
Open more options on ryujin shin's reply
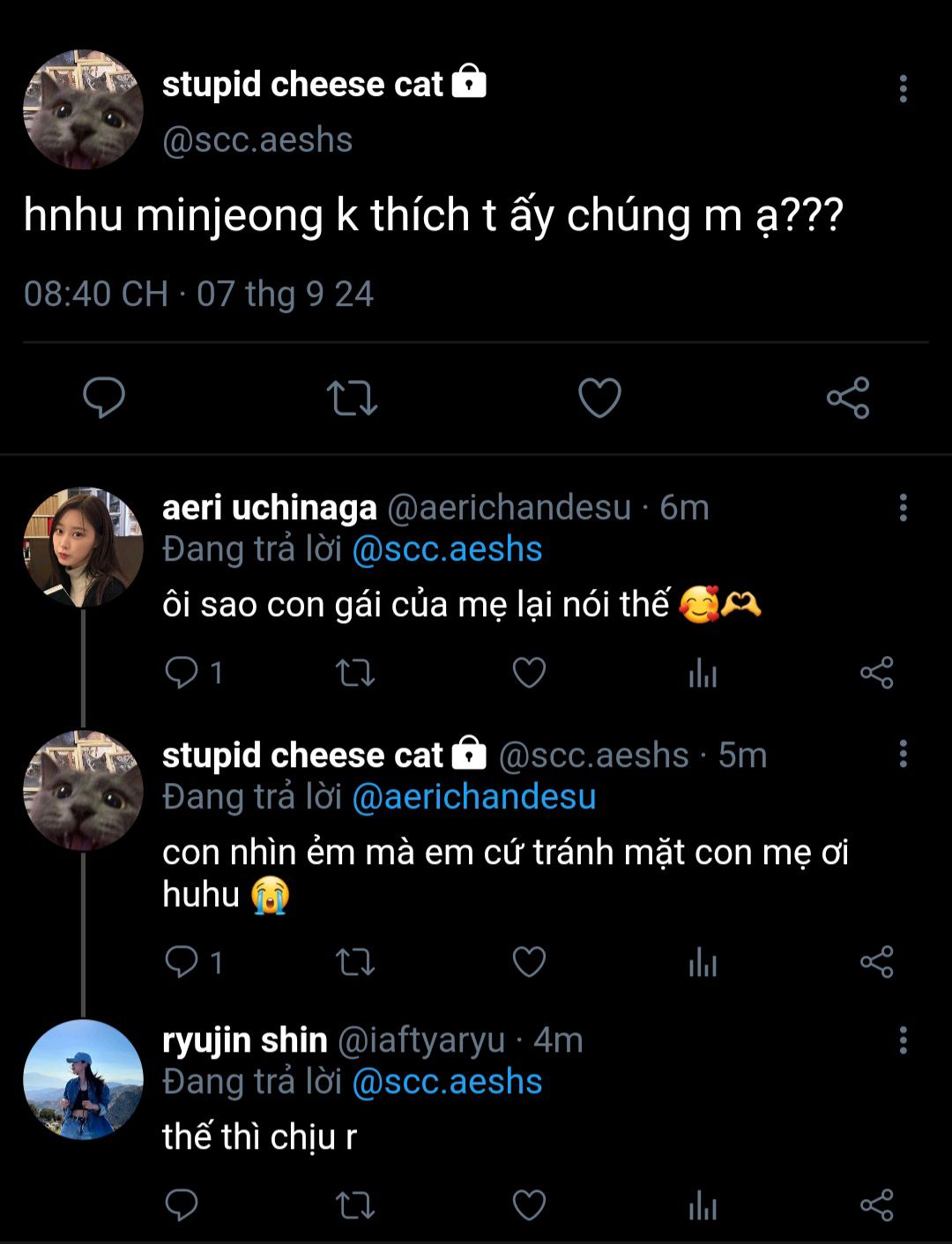pos(903,1040)
